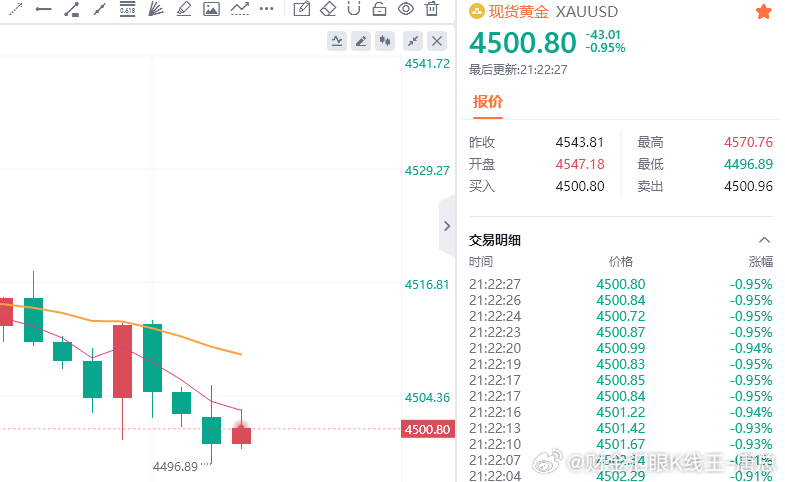Select the fan lines tool
Image resolution: width=785 pixels, height=482 pixels.
(x=156, y=9)
